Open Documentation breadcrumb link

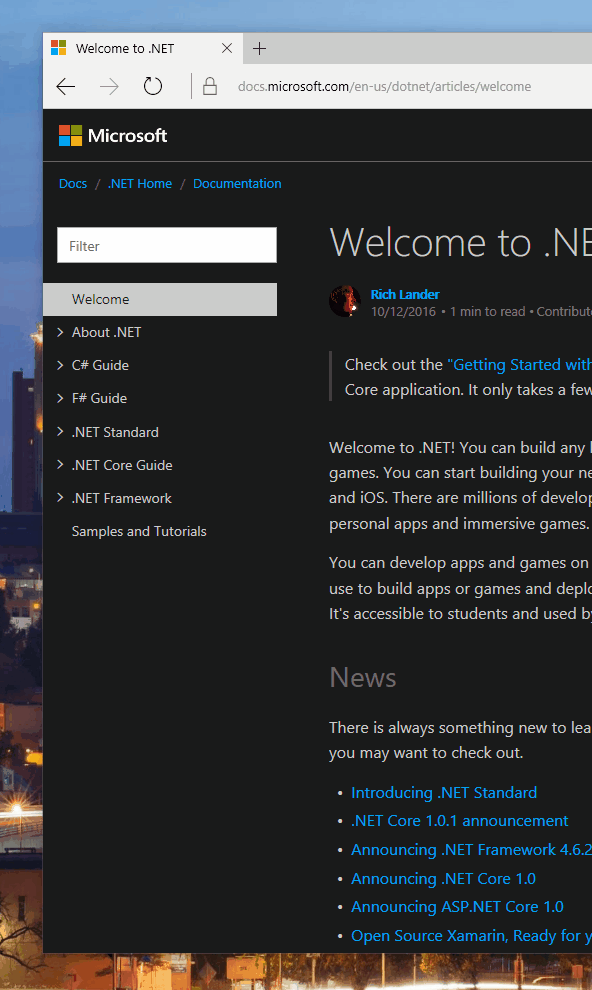pos(237,184)
